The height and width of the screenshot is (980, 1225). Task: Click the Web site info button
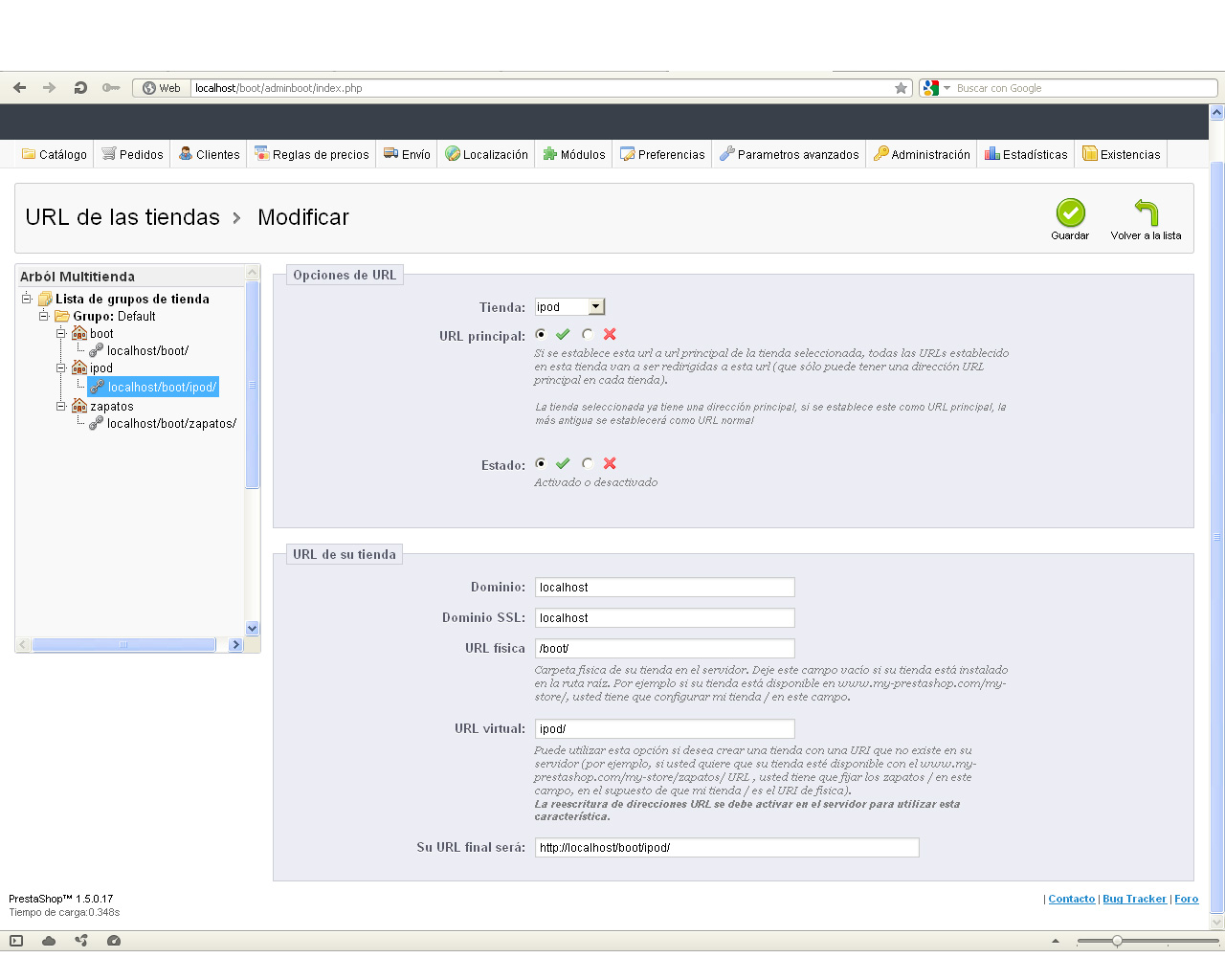[161, 88]
